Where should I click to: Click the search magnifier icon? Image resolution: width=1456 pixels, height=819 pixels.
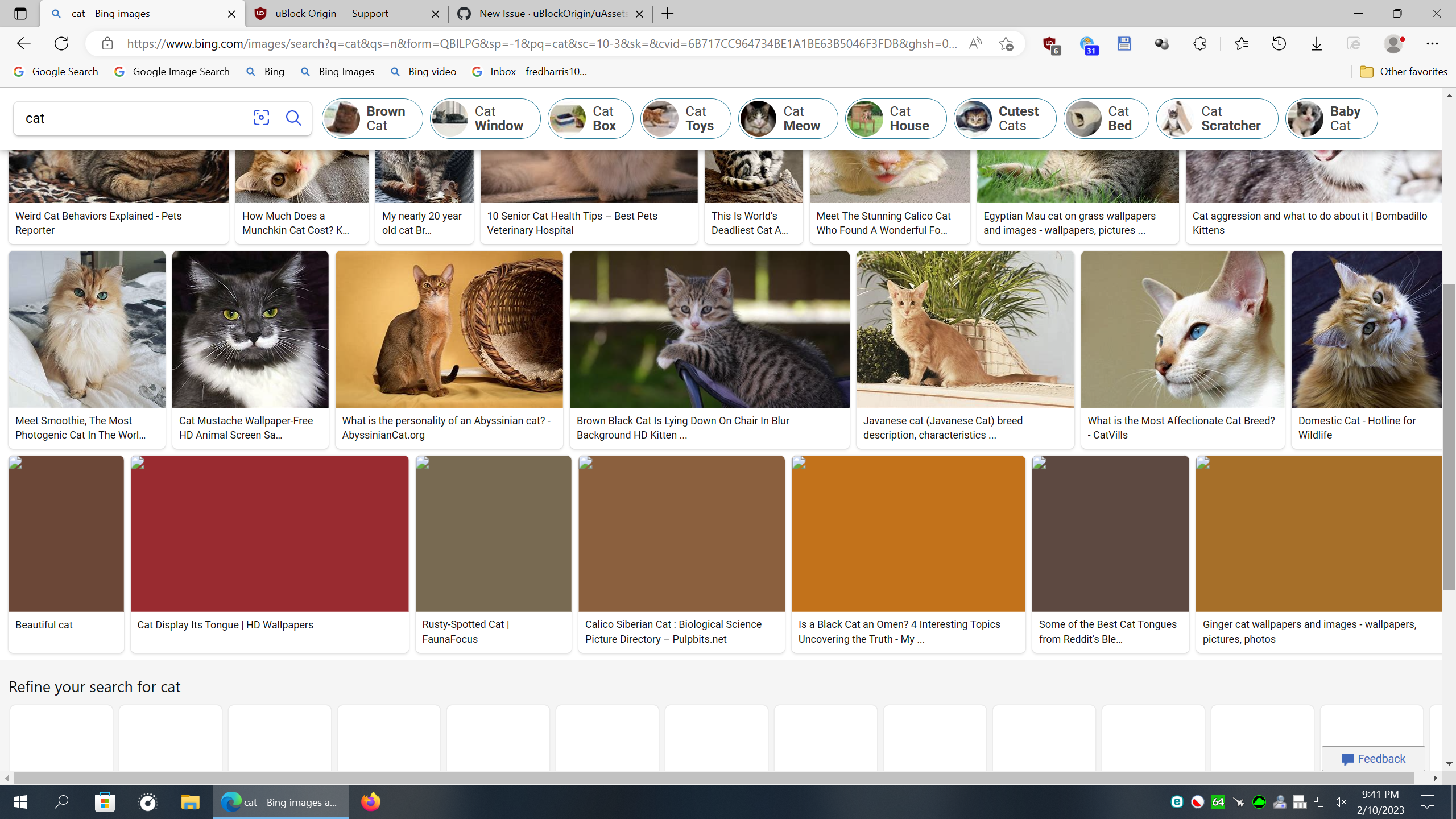(293, 118)
